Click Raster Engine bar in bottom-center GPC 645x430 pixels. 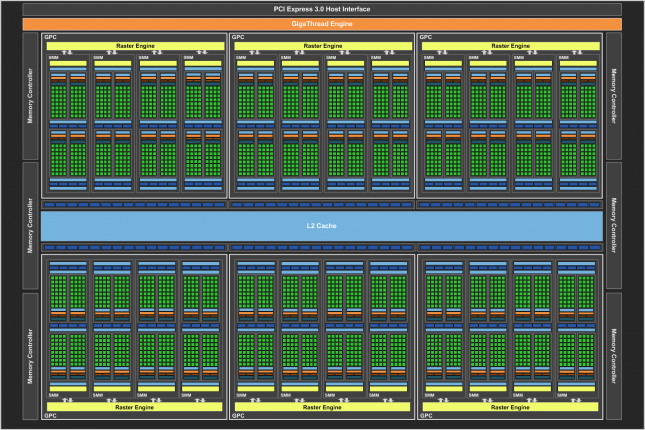(x=322, y=407)
